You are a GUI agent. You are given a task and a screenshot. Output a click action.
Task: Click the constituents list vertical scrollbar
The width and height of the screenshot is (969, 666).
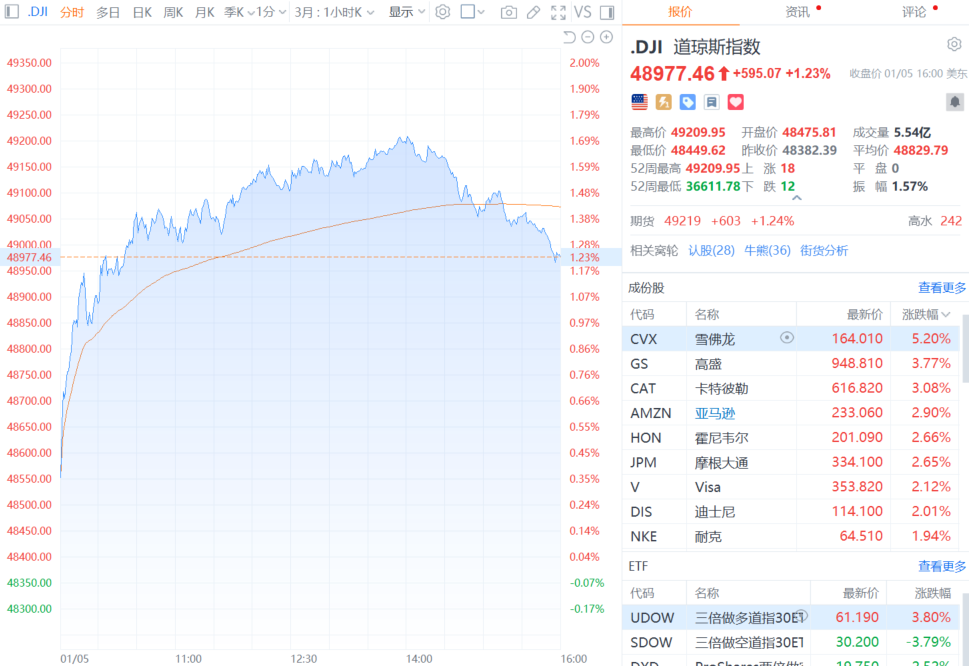click(x=965, y=349)
